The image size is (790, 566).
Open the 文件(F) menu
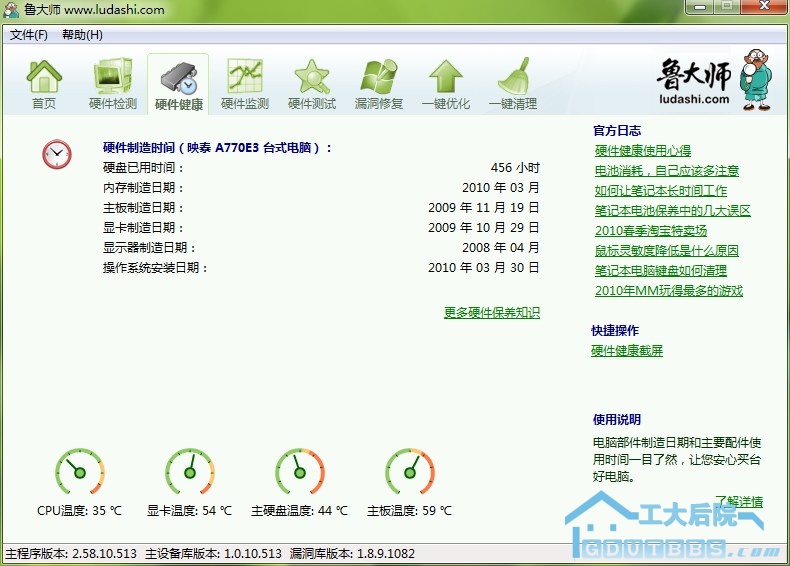(29, 35)
